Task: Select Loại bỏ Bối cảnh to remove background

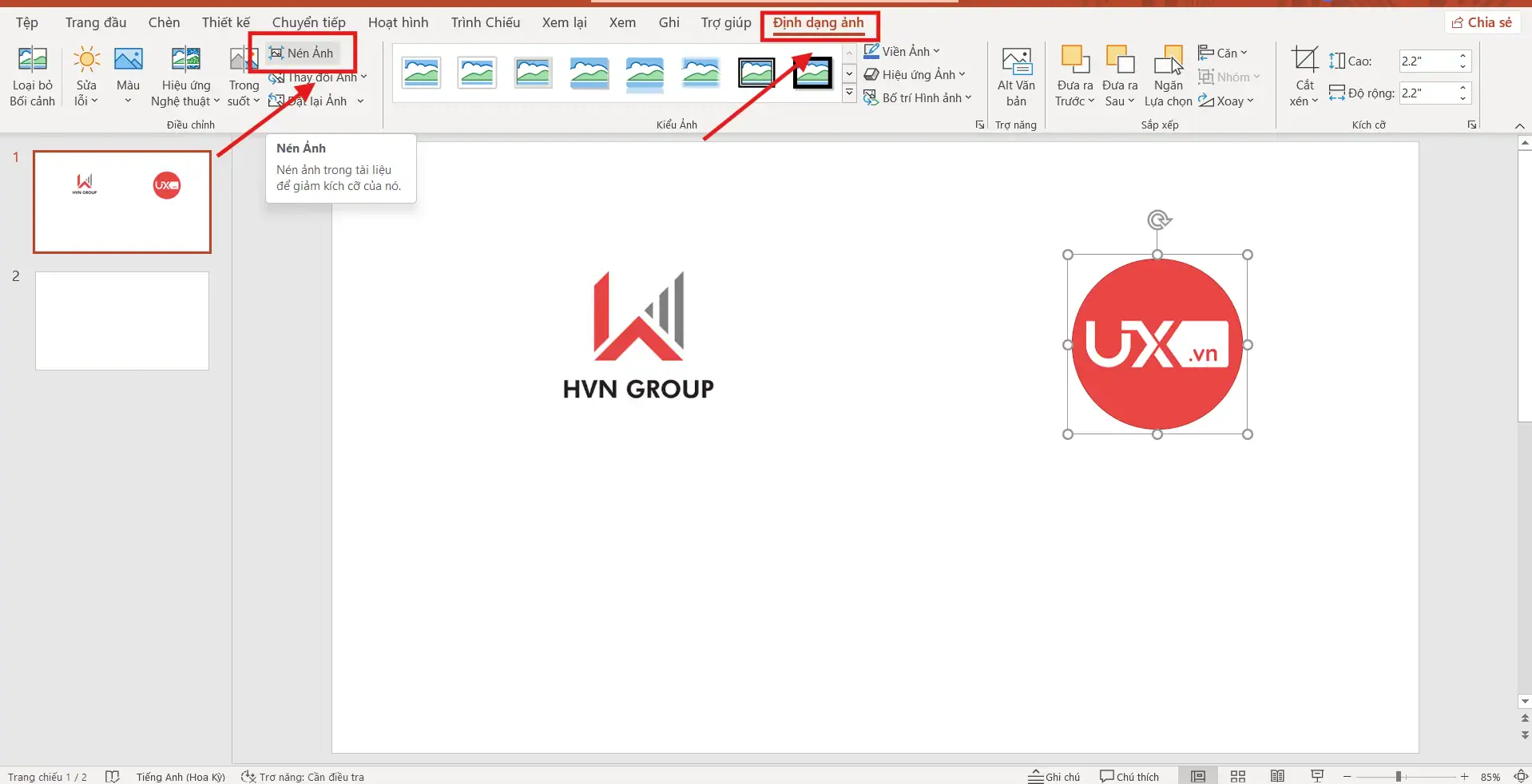Action: (x=32, y=75)
